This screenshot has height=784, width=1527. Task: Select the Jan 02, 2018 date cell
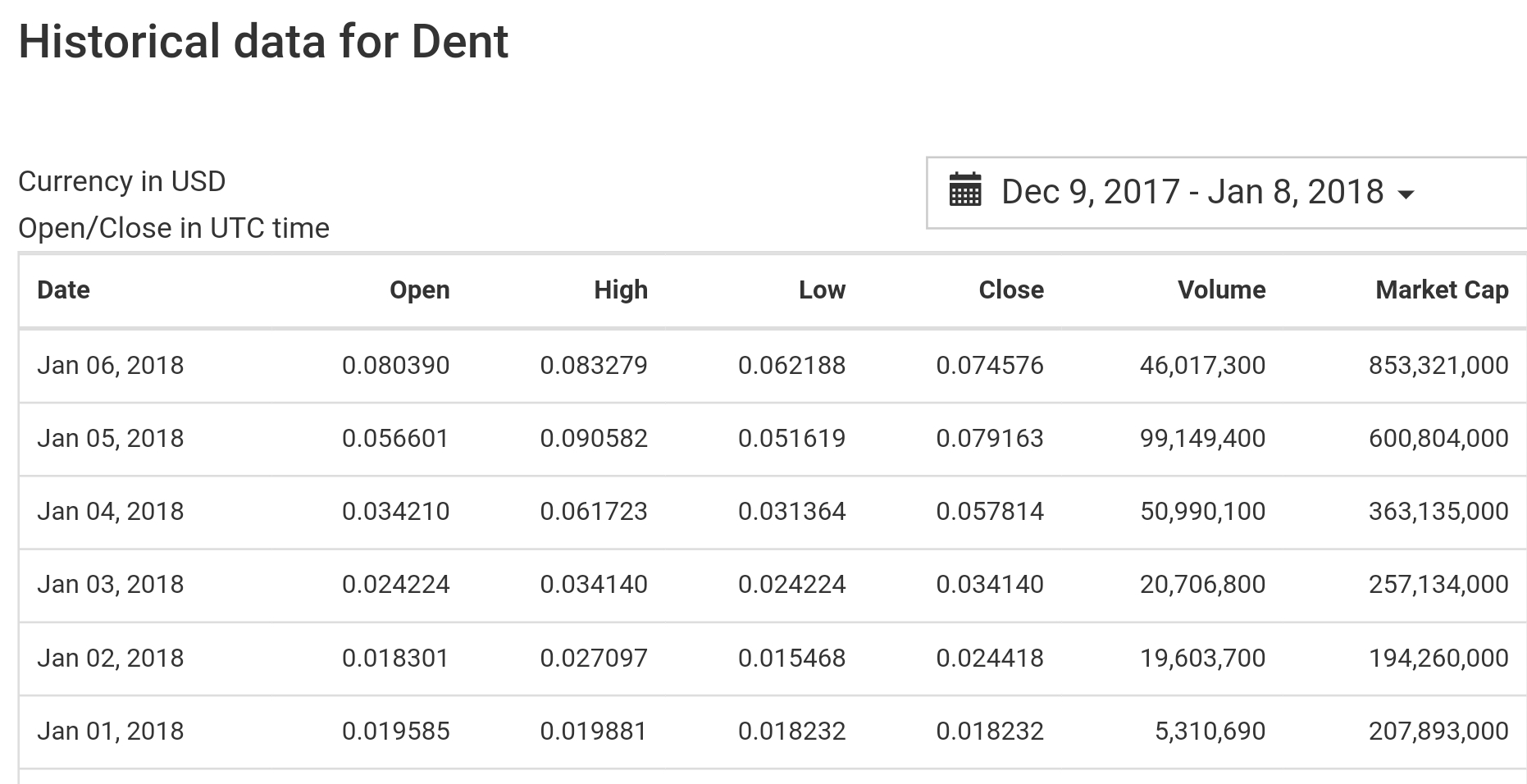(x=111, y=658)
